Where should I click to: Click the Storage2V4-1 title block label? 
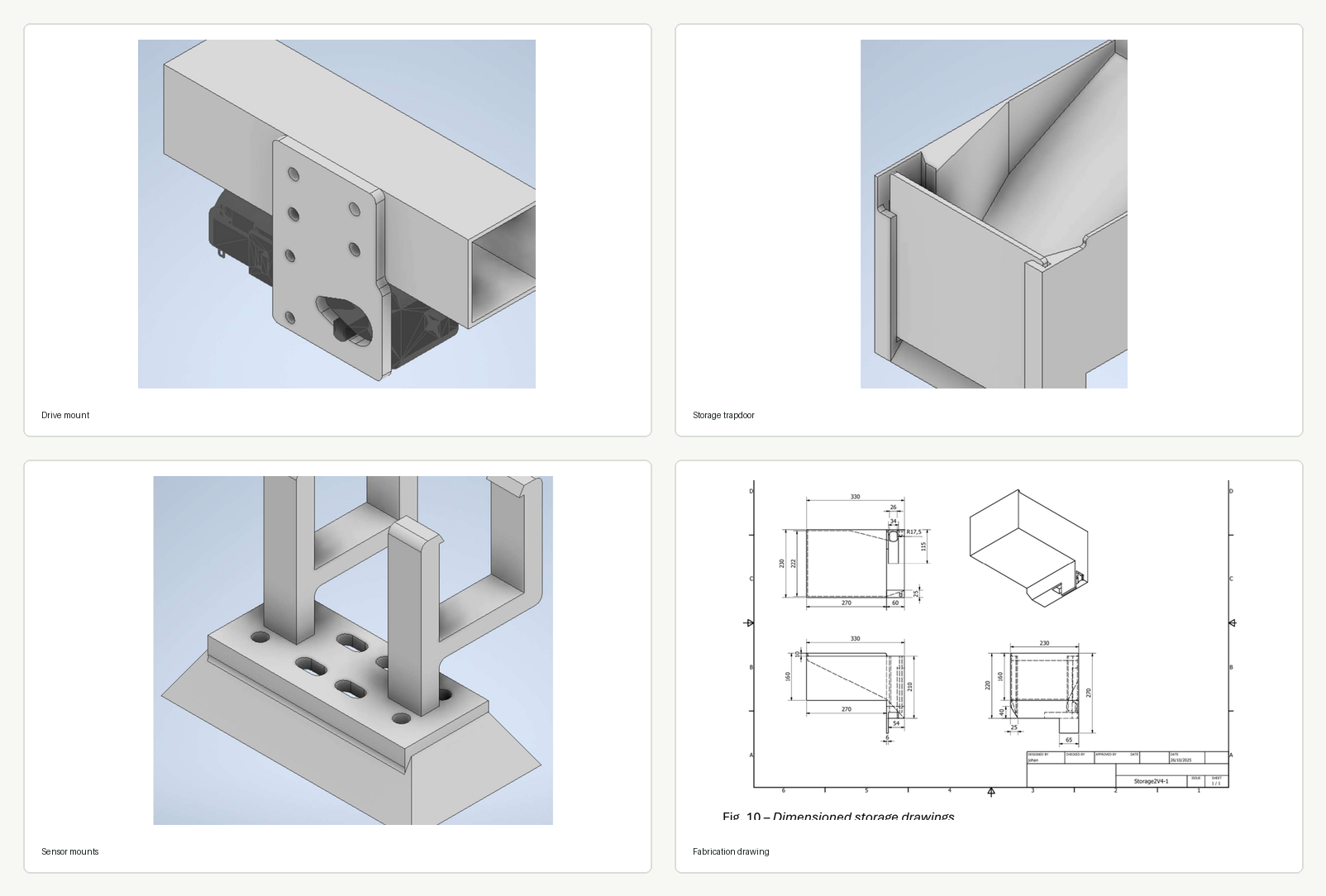click(1151, 781)
